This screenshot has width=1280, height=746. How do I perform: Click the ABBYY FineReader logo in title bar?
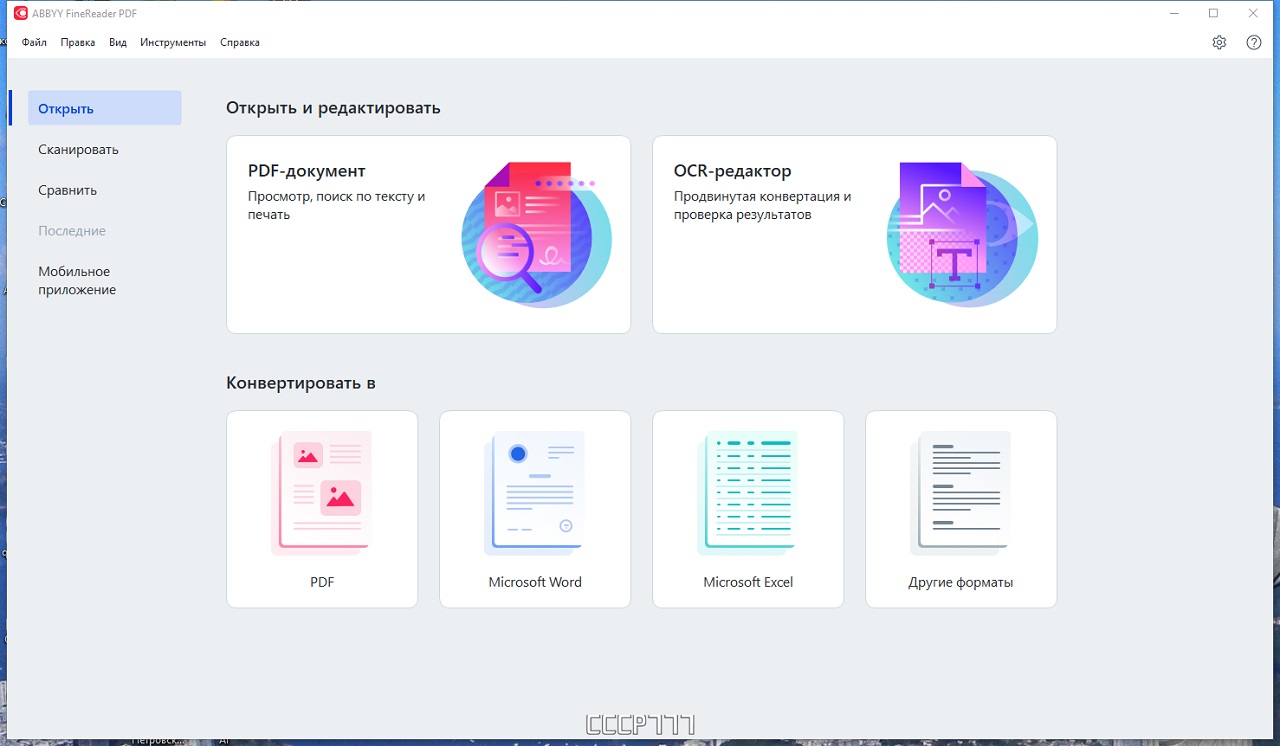[x=20, y=13]
